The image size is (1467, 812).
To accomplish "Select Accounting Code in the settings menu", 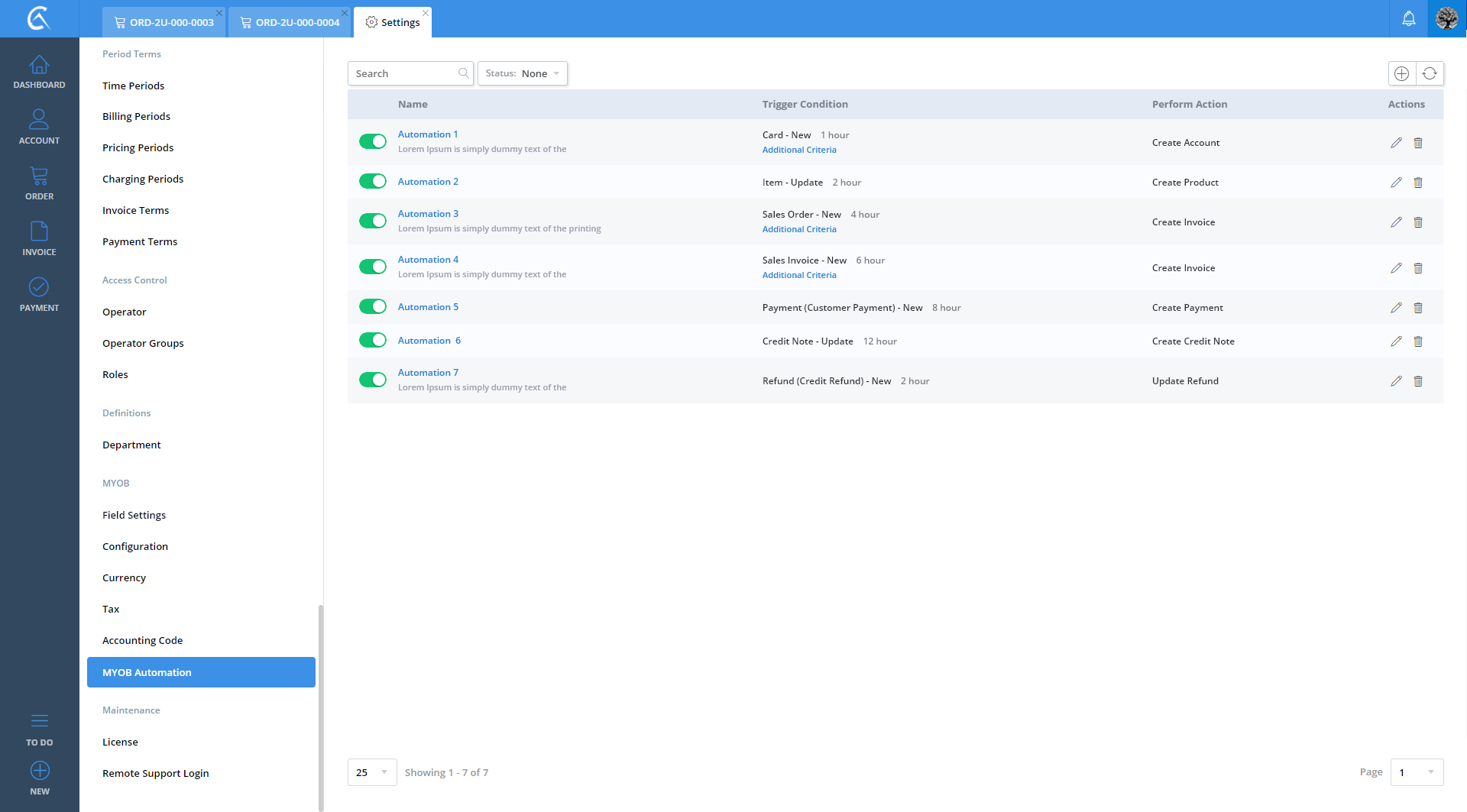I will 142,640.
